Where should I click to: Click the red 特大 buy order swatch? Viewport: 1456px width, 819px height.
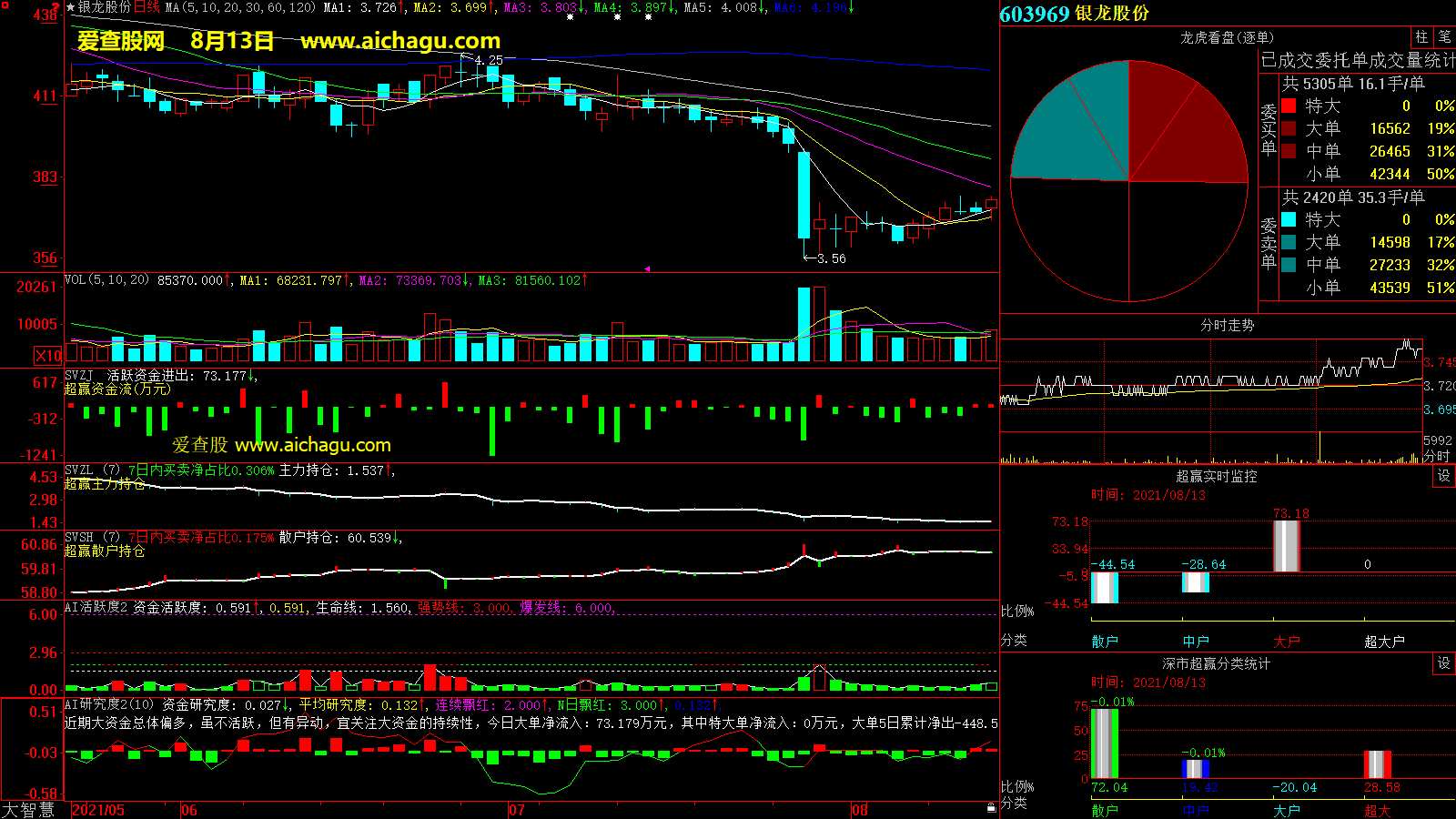(x=1289, y=106)
